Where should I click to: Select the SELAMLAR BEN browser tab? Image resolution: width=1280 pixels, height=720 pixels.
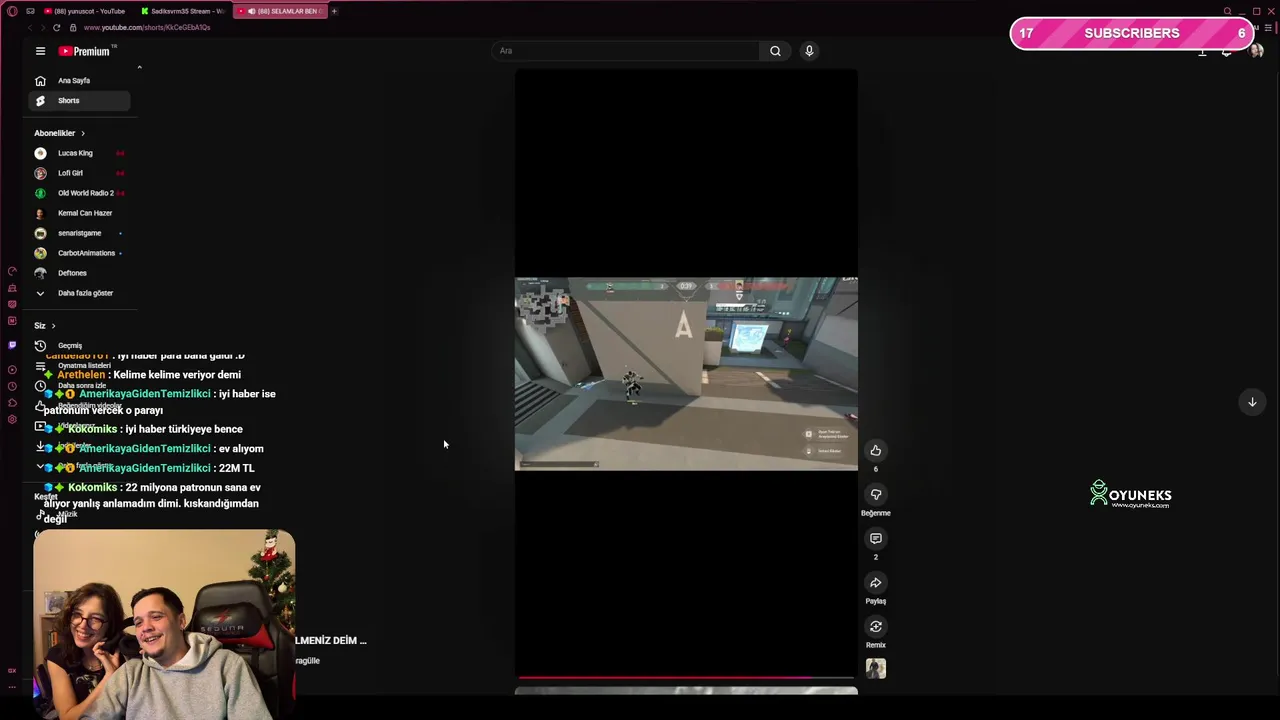tap(280, 11)
